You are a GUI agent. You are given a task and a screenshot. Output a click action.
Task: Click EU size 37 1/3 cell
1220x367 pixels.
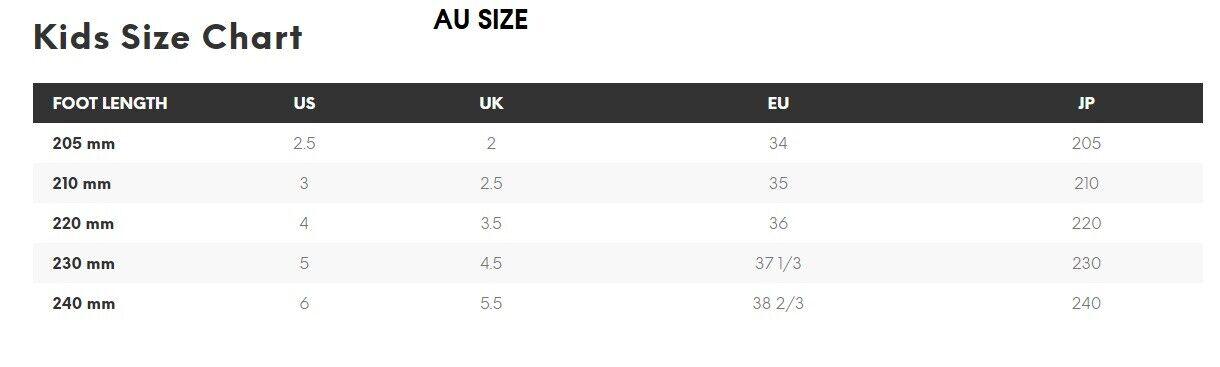778,263
